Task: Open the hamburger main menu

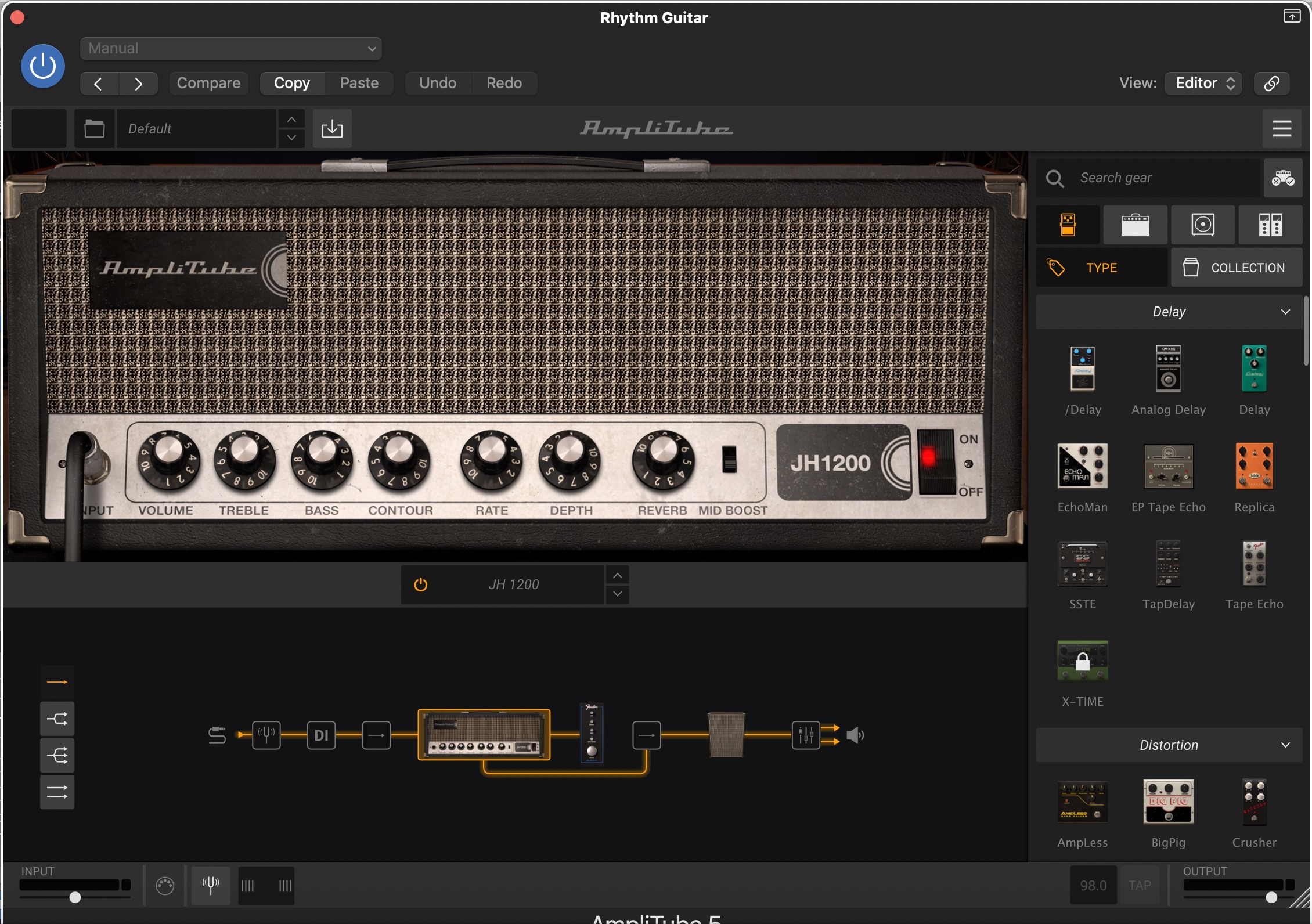Action: (1282, 128)
